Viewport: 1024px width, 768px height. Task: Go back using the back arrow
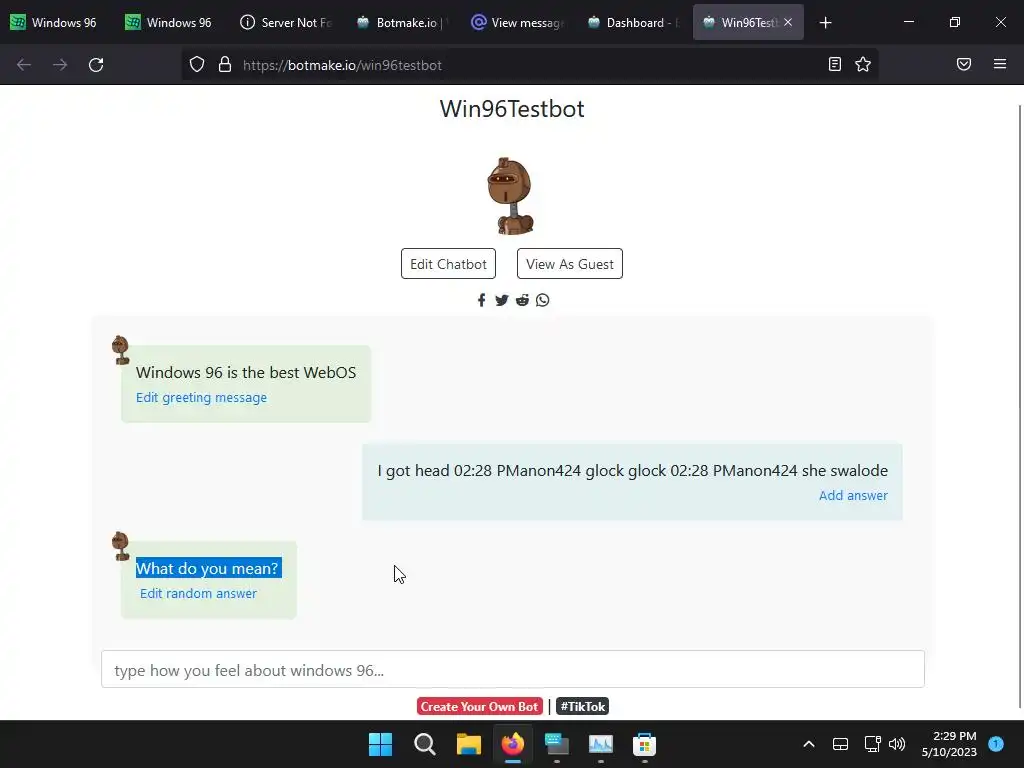[x=24, y=65]
